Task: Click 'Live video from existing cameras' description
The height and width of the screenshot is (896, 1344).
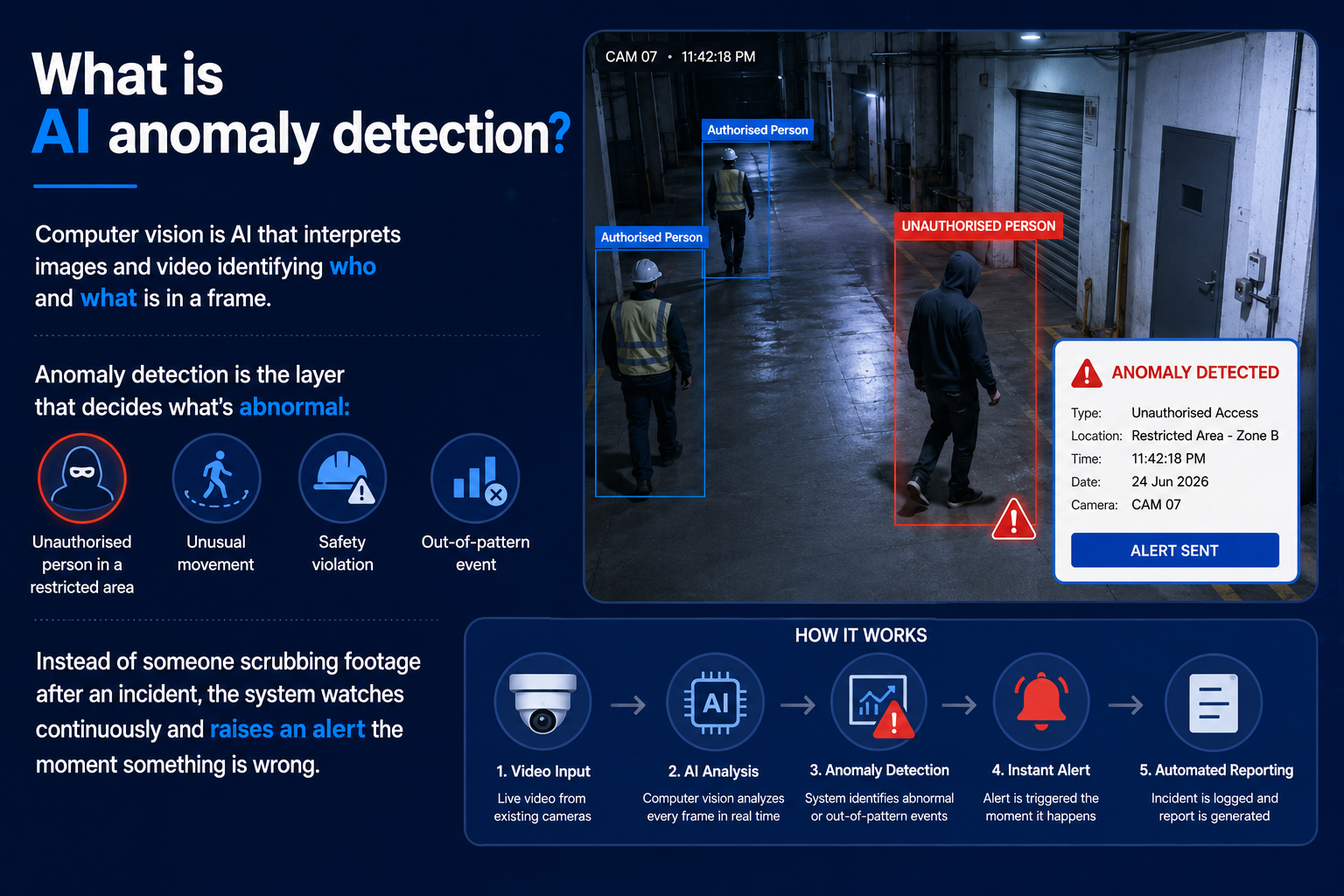Action: 542,807
